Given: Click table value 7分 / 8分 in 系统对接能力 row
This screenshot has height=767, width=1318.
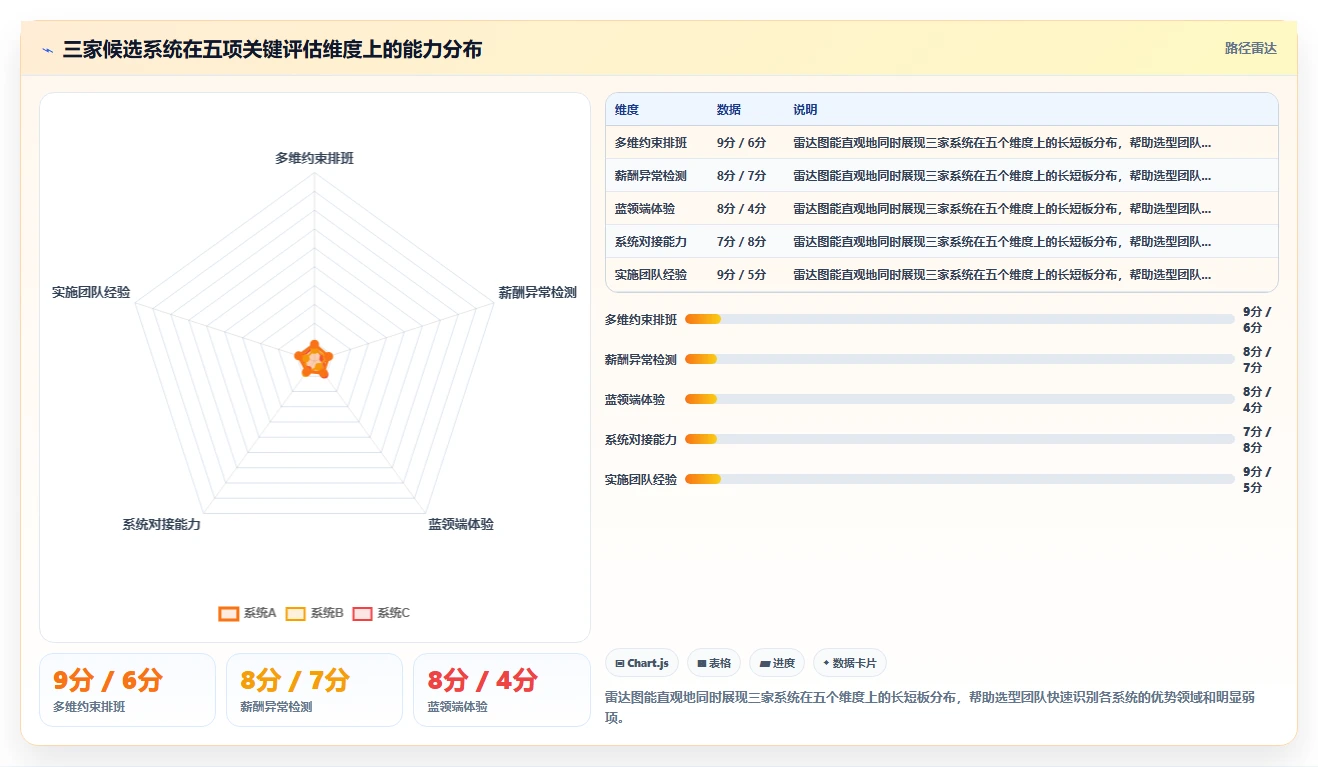Looking at the screenshot, I should pyautogui.click(x=742, y=242).
